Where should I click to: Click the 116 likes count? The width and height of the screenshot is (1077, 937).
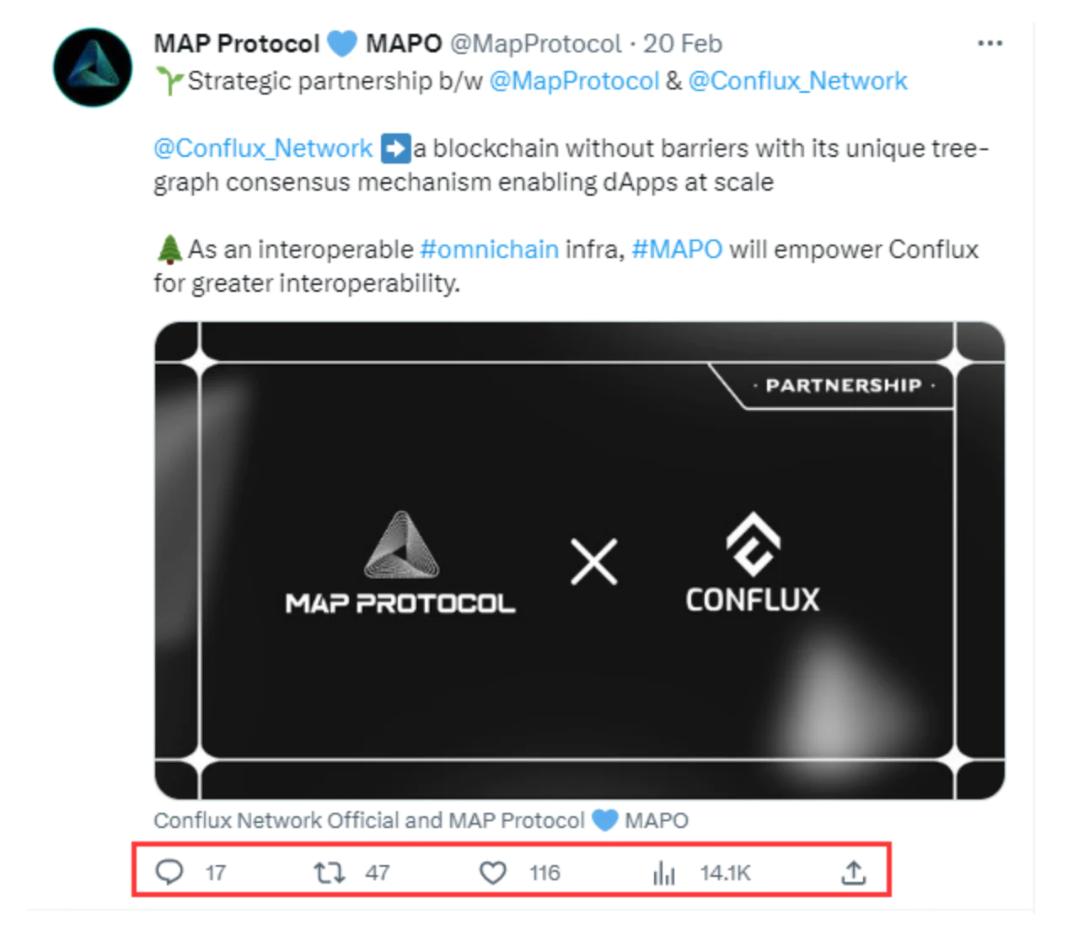(x=544, y=873)
